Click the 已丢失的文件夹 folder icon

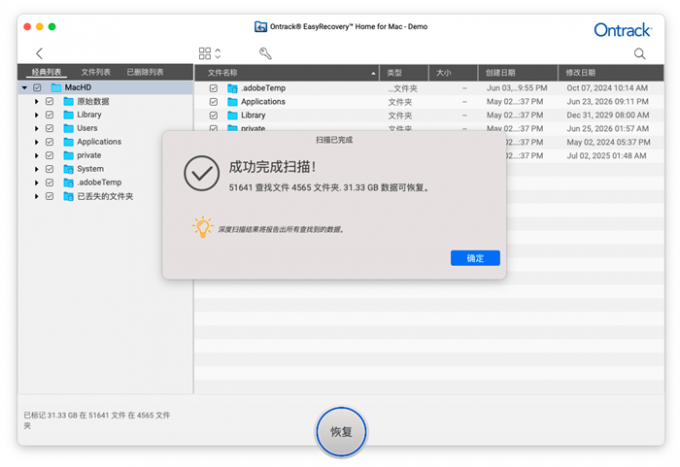pyautogui.click(x=69, y=196)
